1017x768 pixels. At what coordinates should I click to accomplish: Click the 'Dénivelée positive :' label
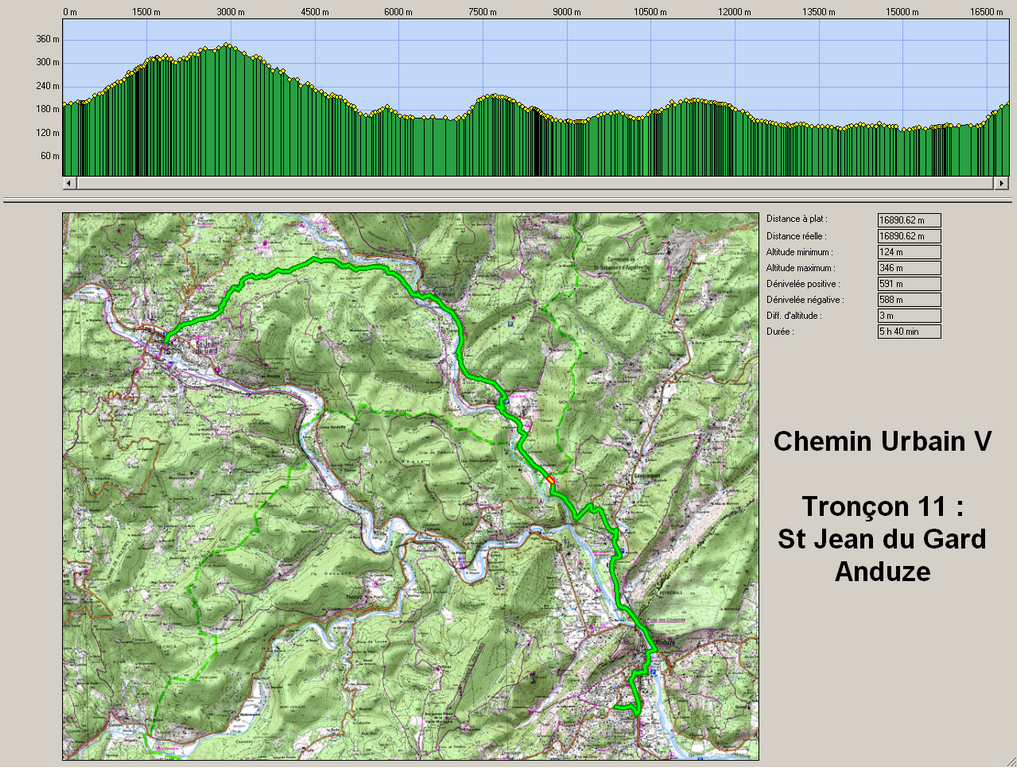click(803, 284)
